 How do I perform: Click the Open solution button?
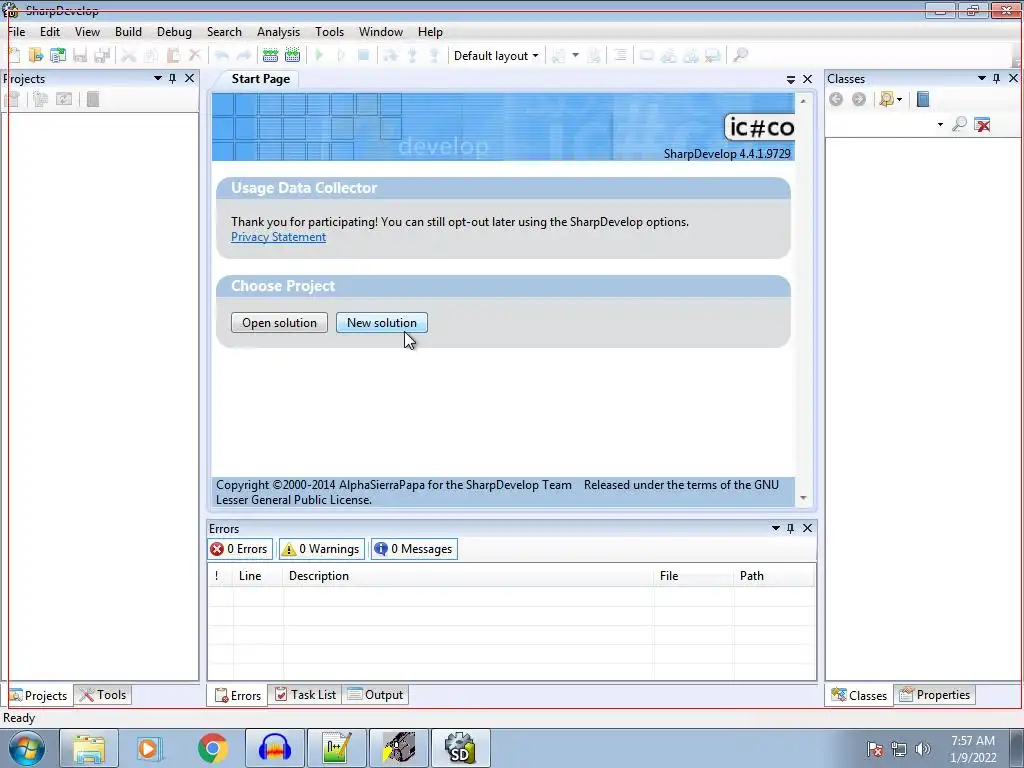pyautogui.click(x=279, y=323)
